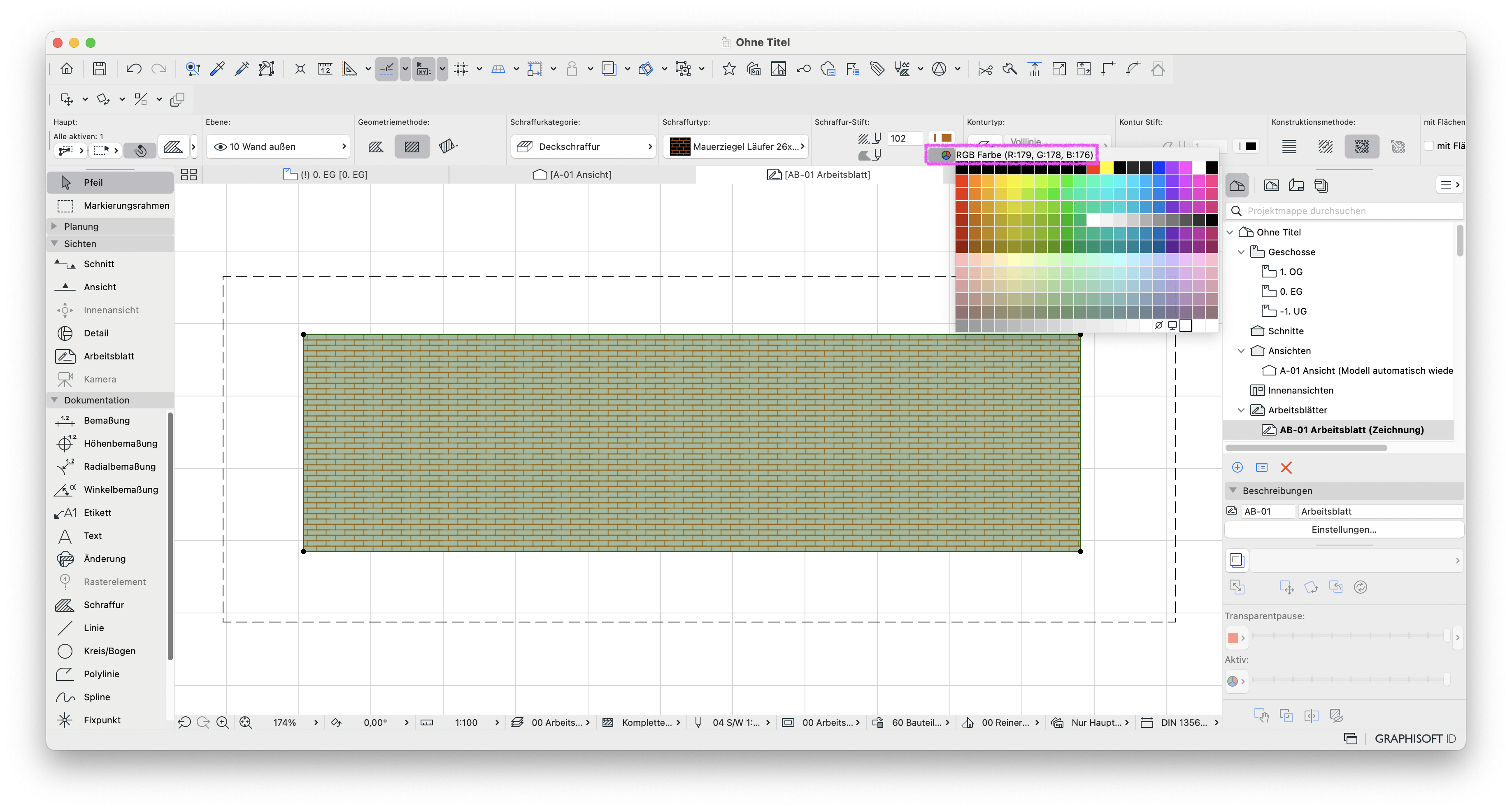This screenshot has height=811, width=1512.
Task: Select rotated rectangle geometry method
Action: pos(448,146)
